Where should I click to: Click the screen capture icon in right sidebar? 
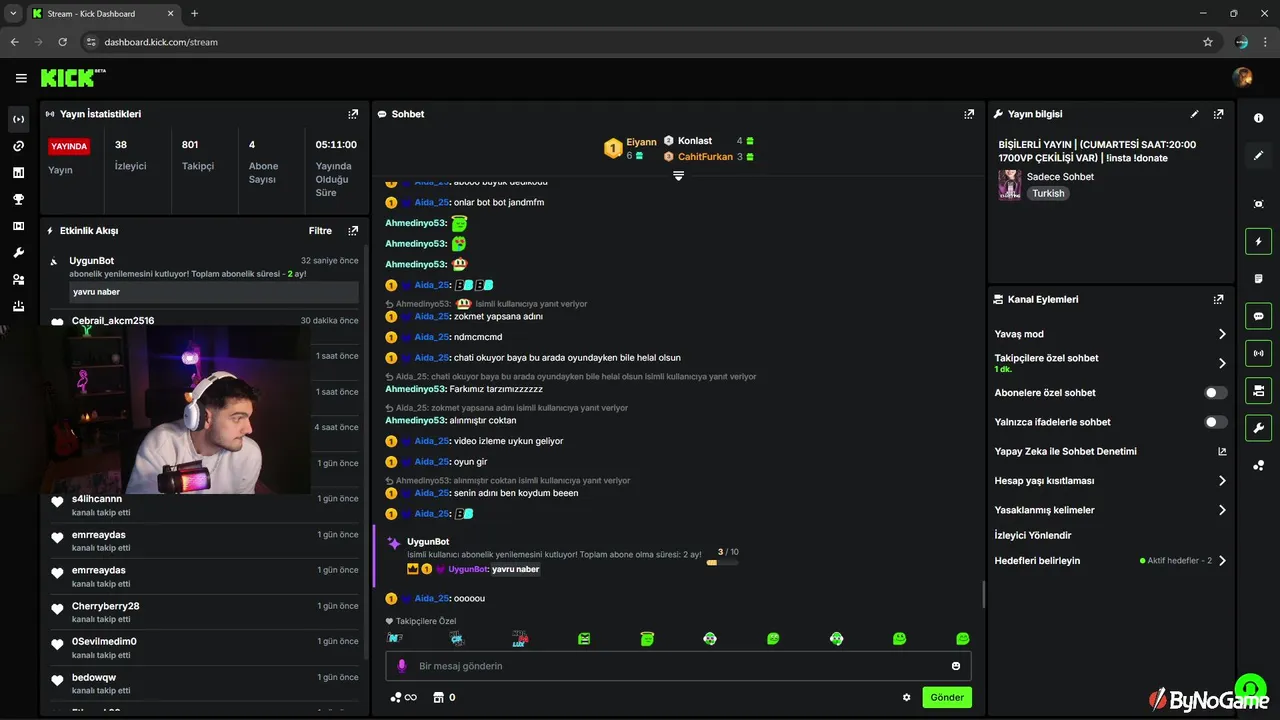coord(1258,204)
